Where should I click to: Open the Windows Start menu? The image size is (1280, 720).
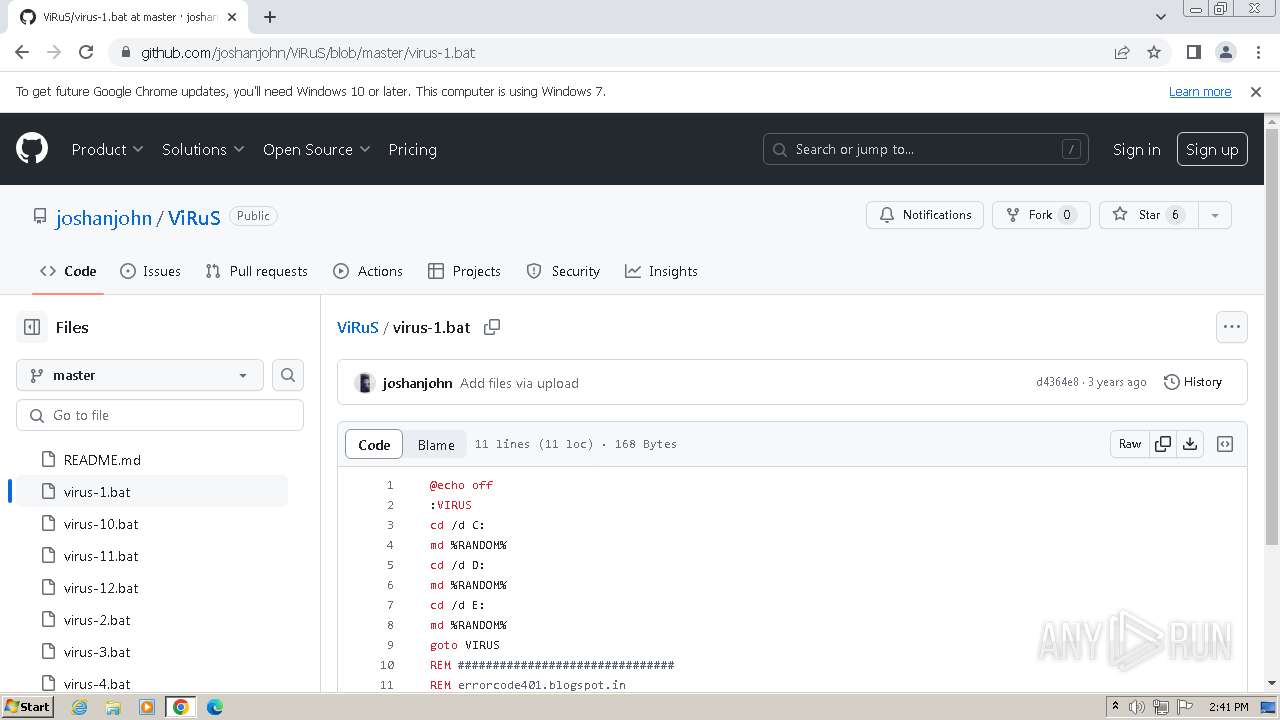click(x=27, y=707)
